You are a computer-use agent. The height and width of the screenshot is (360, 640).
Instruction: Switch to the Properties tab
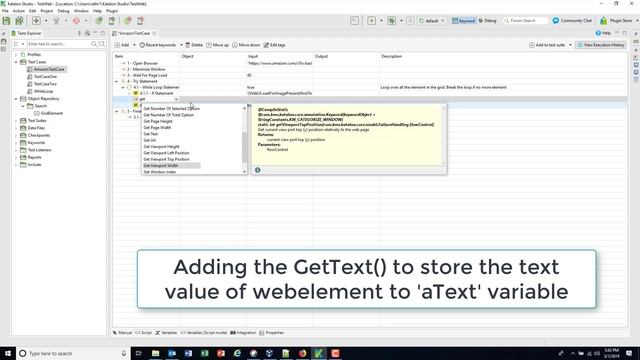[x=271, y=333]
